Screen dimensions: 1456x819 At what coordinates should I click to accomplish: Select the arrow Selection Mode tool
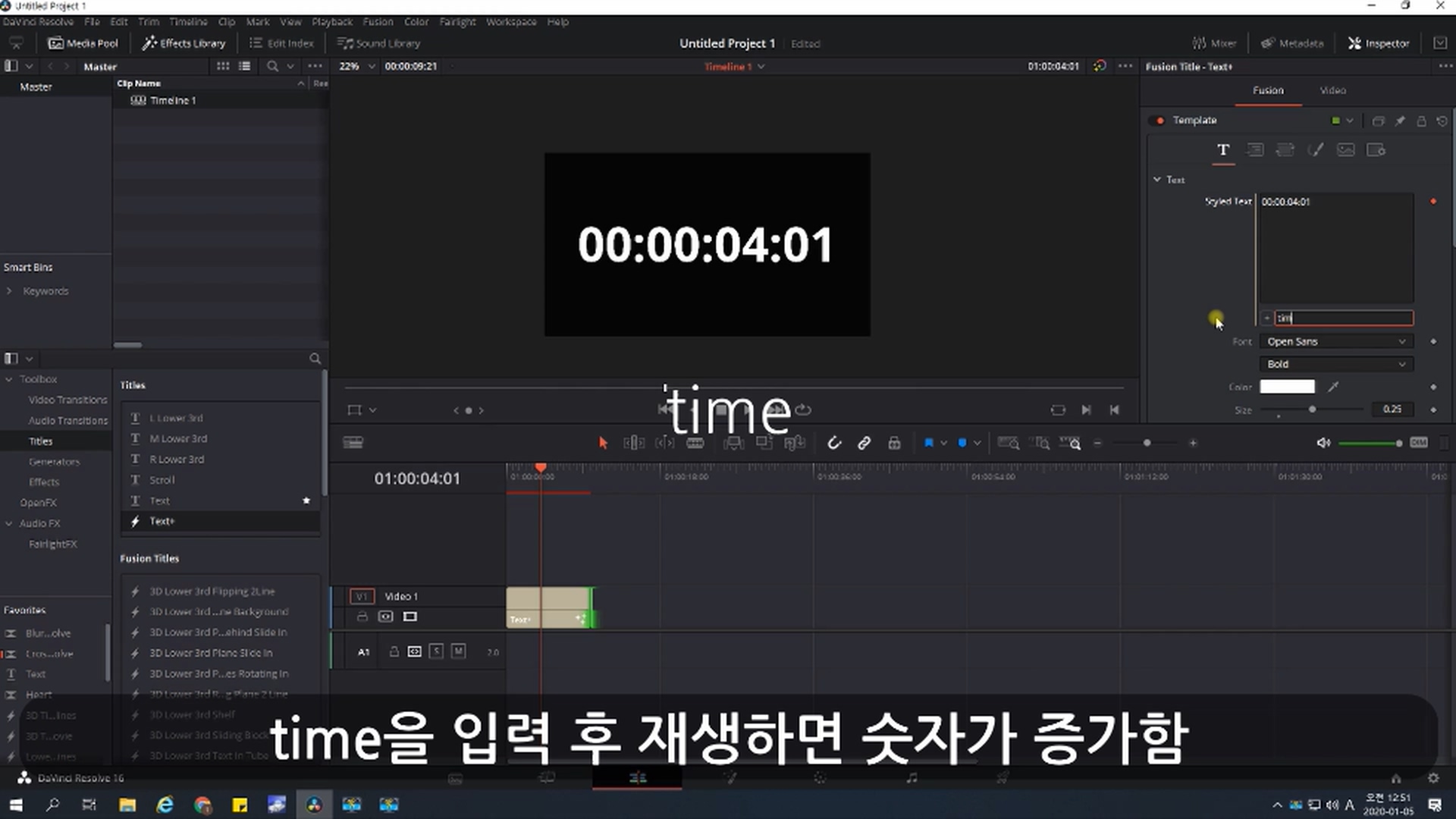pyautogui.click(x=603, y=443)
